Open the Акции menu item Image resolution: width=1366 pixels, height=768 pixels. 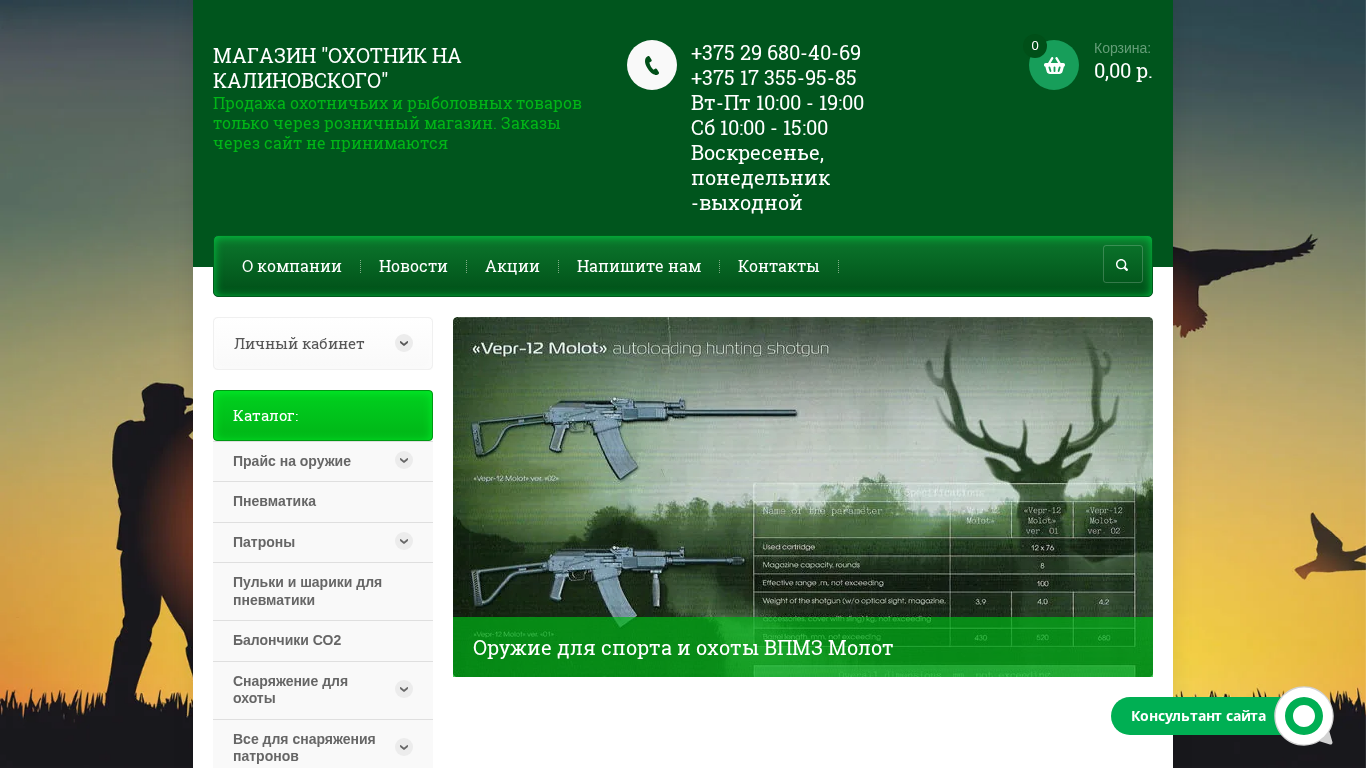coord(512,266)
